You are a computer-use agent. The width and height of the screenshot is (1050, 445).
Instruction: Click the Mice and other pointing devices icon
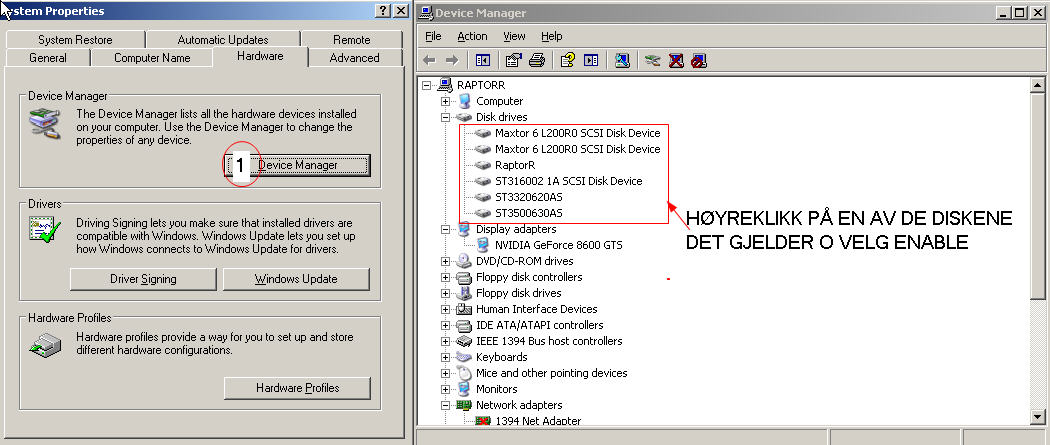click(x=464, y=373)
